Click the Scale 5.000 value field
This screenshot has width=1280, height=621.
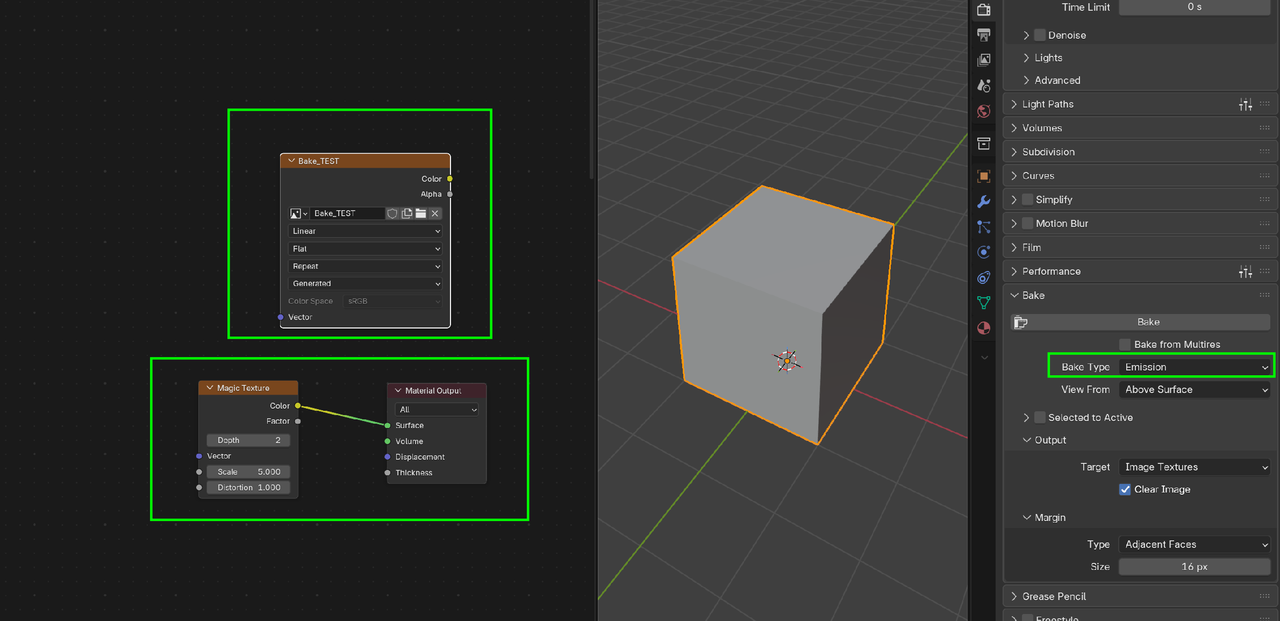[249, 472]
